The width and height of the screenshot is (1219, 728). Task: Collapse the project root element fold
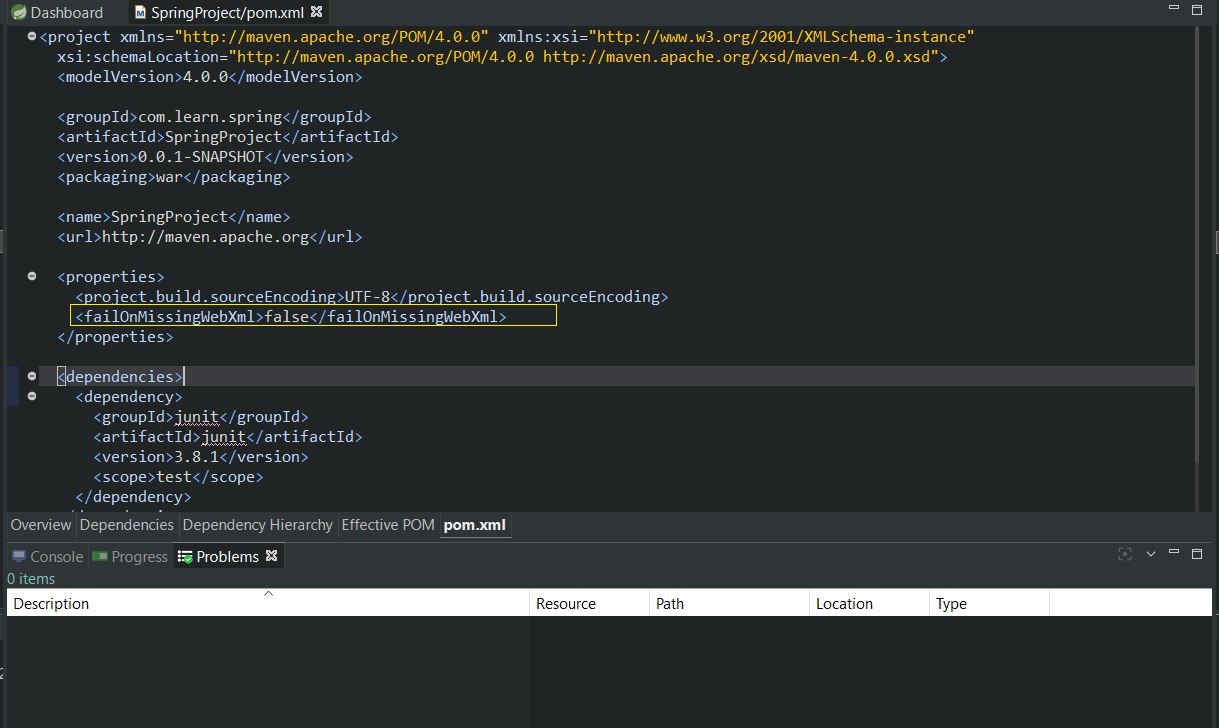(32, 36)
